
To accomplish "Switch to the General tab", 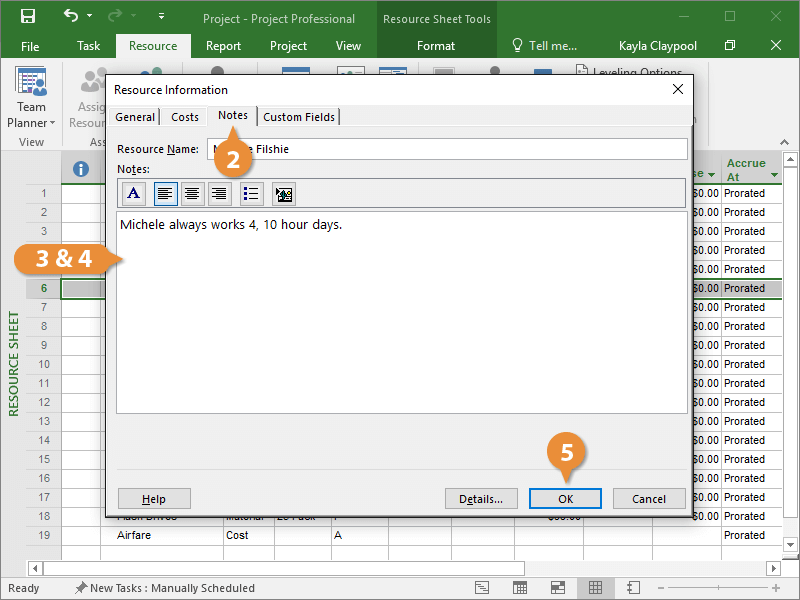I will point(135,117).
